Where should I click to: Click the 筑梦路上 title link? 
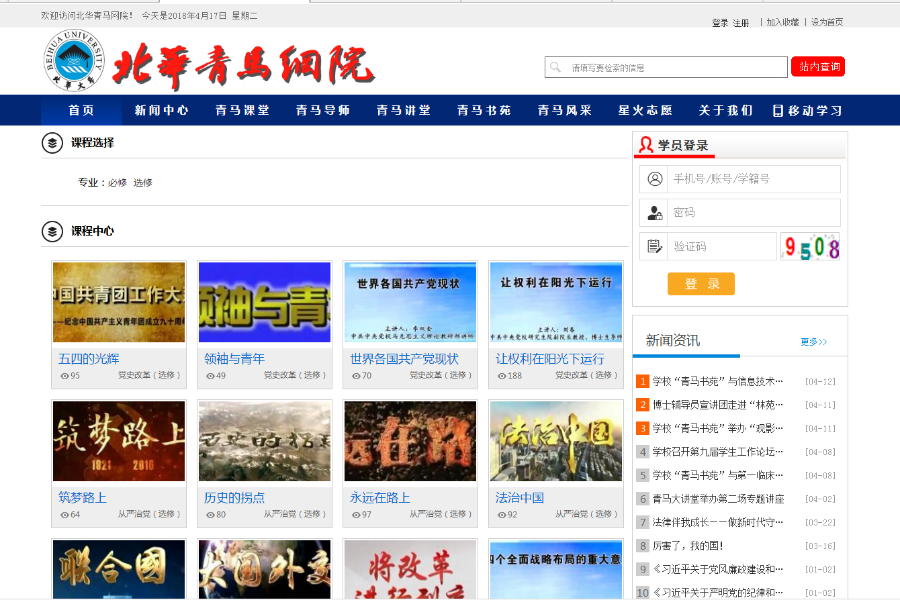[82, 498]
